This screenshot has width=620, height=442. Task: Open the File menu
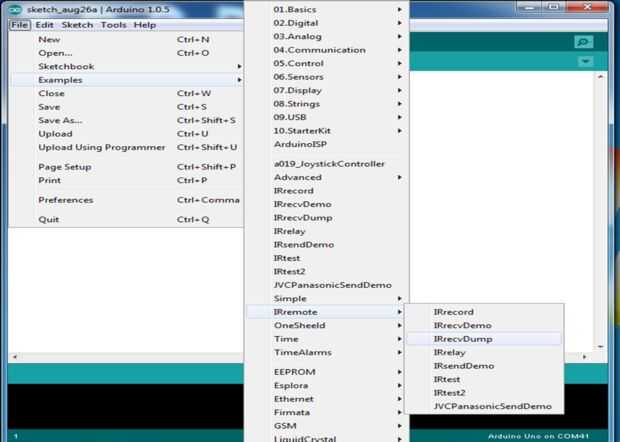20,25
